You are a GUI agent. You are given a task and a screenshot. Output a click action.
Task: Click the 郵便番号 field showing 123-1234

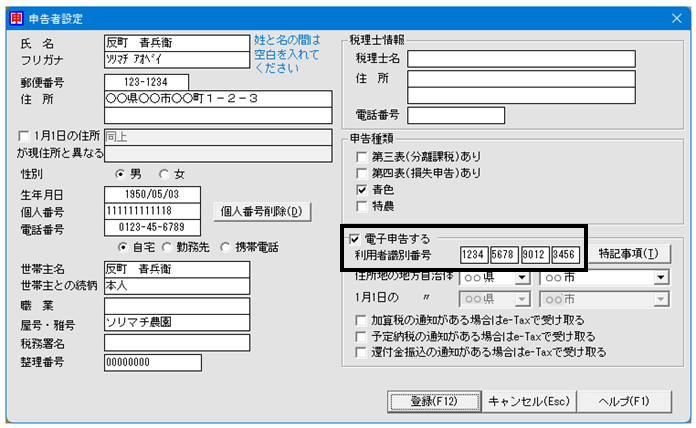146,82
